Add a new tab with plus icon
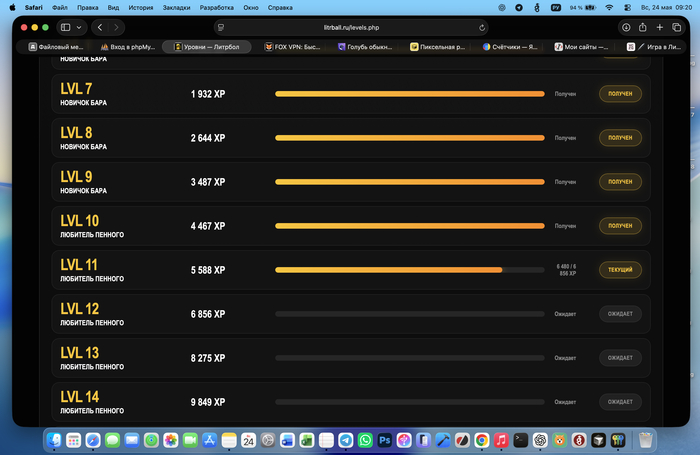The width and height of the screenshot is (700, 455). (659, 27)
